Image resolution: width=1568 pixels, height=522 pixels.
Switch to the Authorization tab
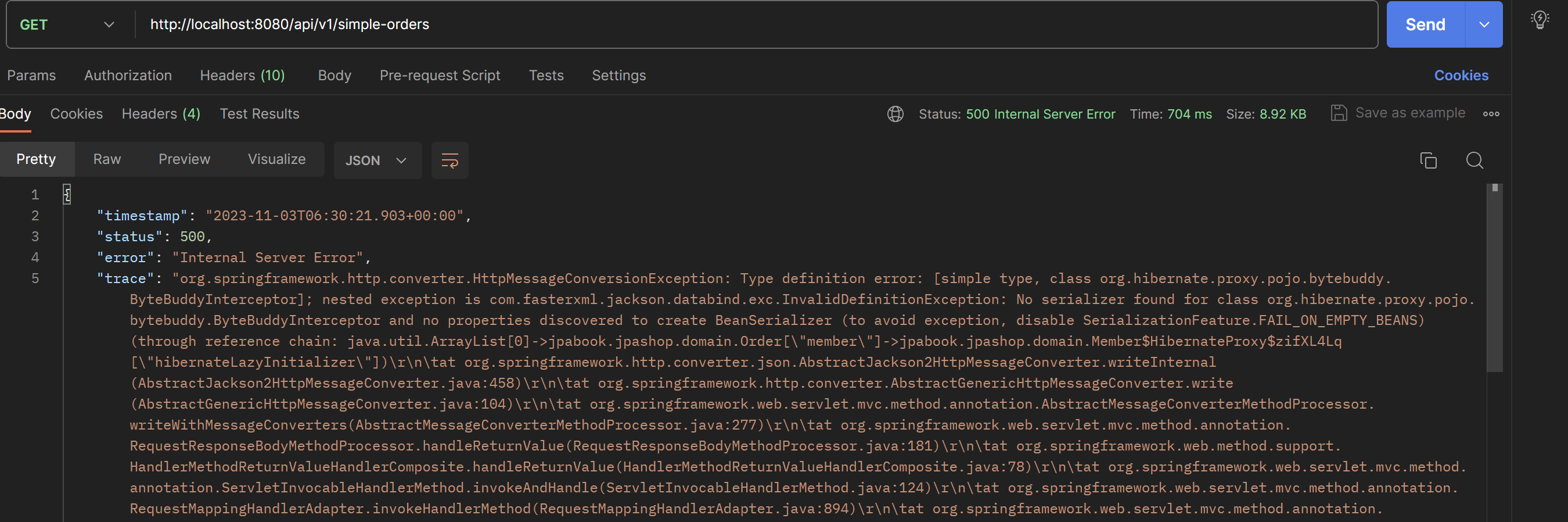(128, 76)
